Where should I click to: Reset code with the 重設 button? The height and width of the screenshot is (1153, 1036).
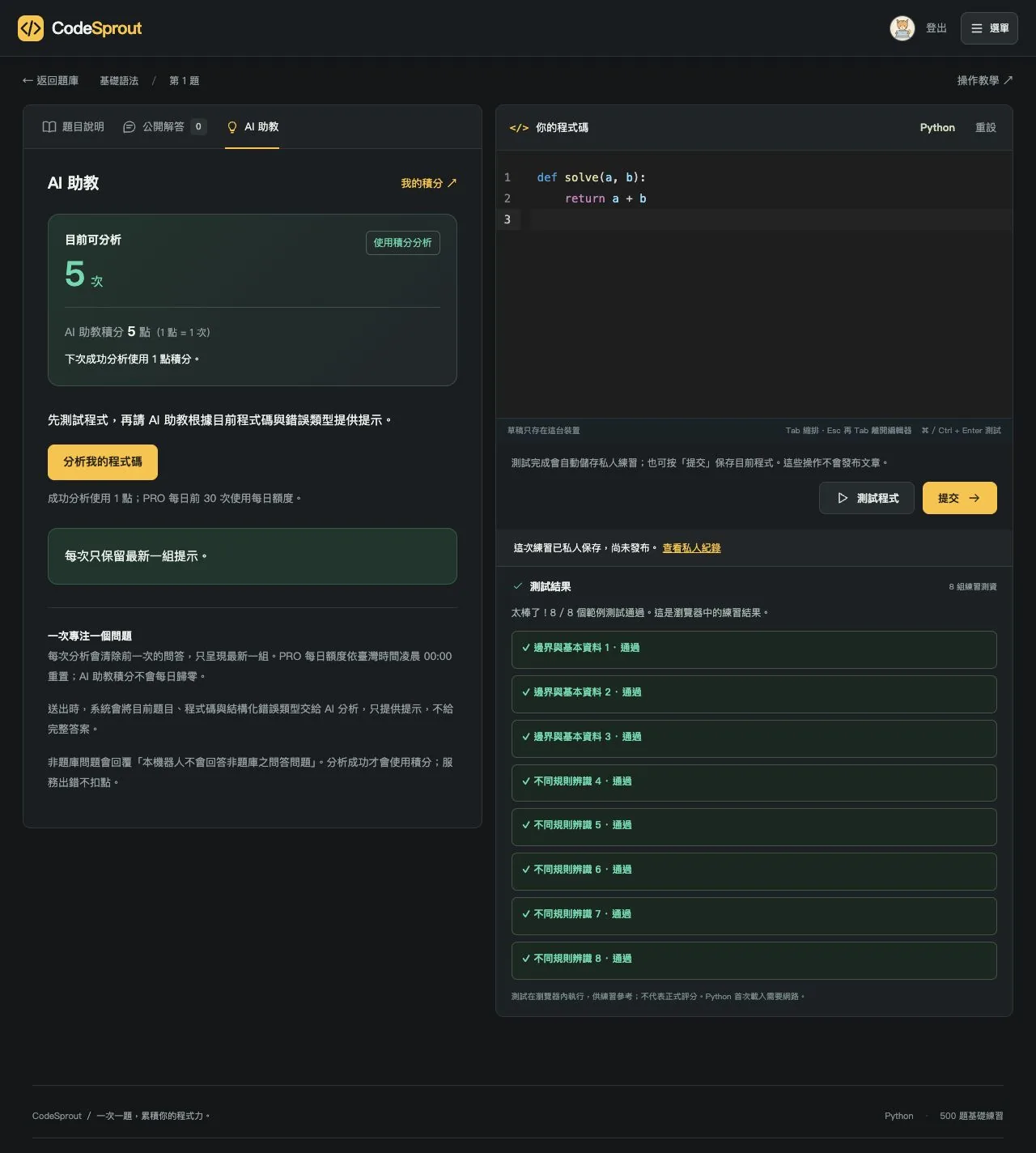pyautogui.click(x=986, y=128)
